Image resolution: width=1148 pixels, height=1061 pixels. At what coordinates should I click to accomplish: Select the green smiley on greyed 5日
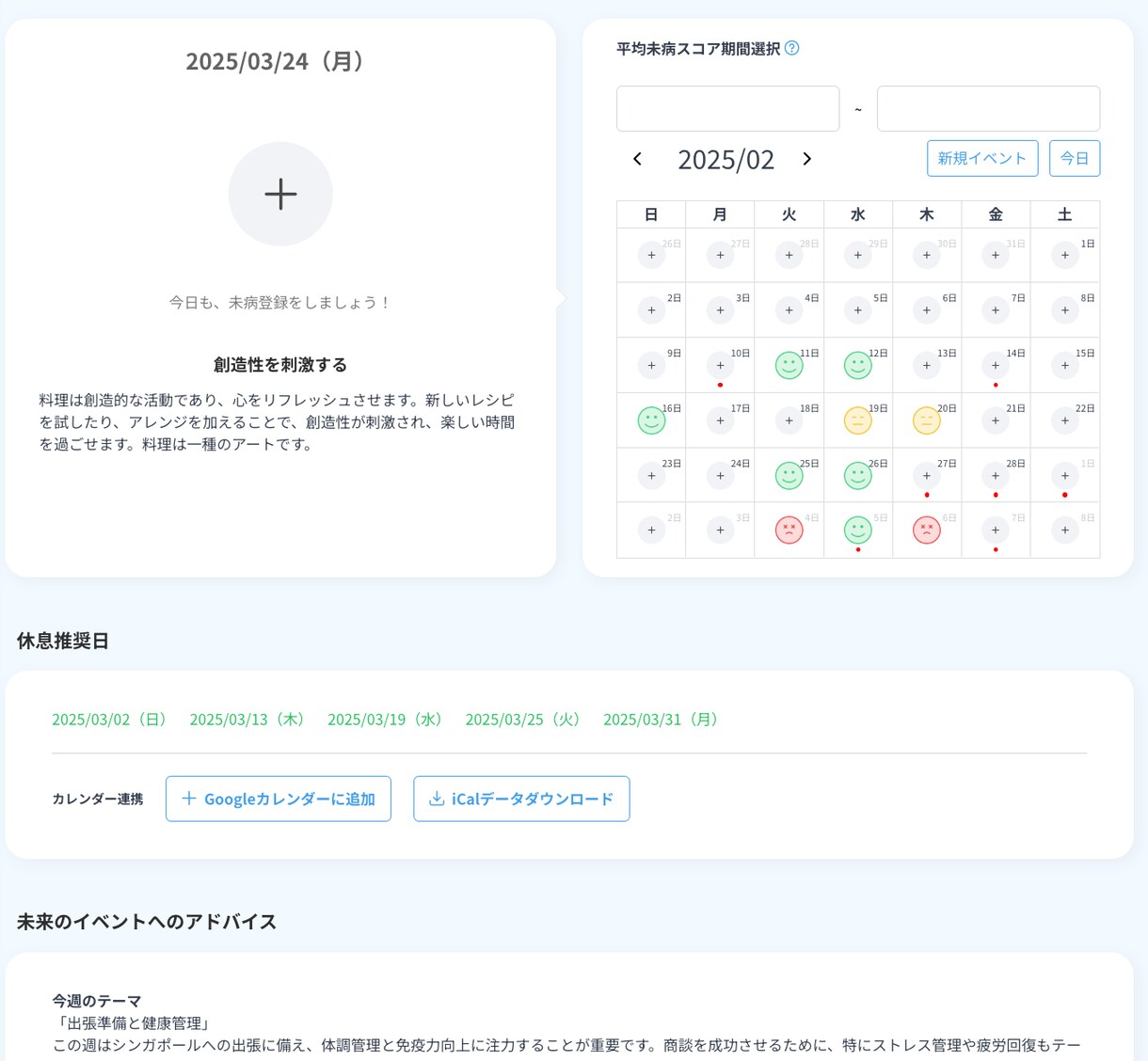tap(857, 530)
